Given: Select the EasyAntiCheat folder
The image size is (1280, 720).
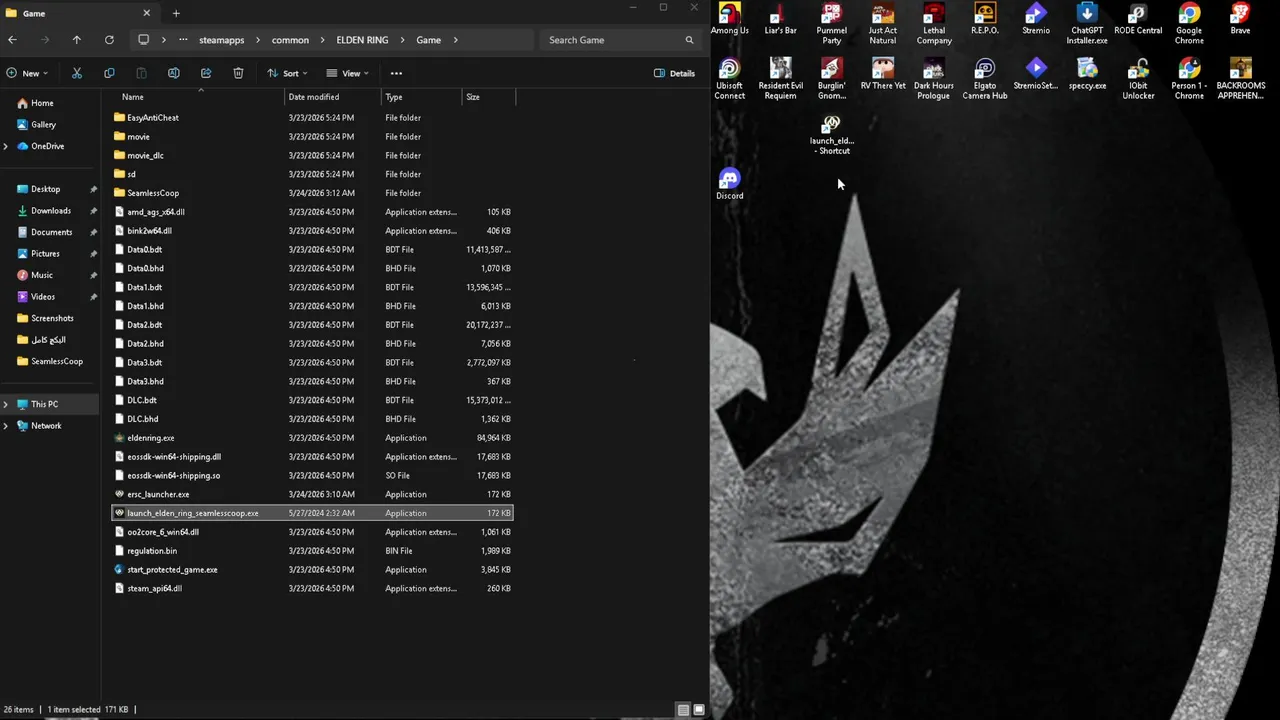Looking at the screenshot, I should (x=312, y=118).
